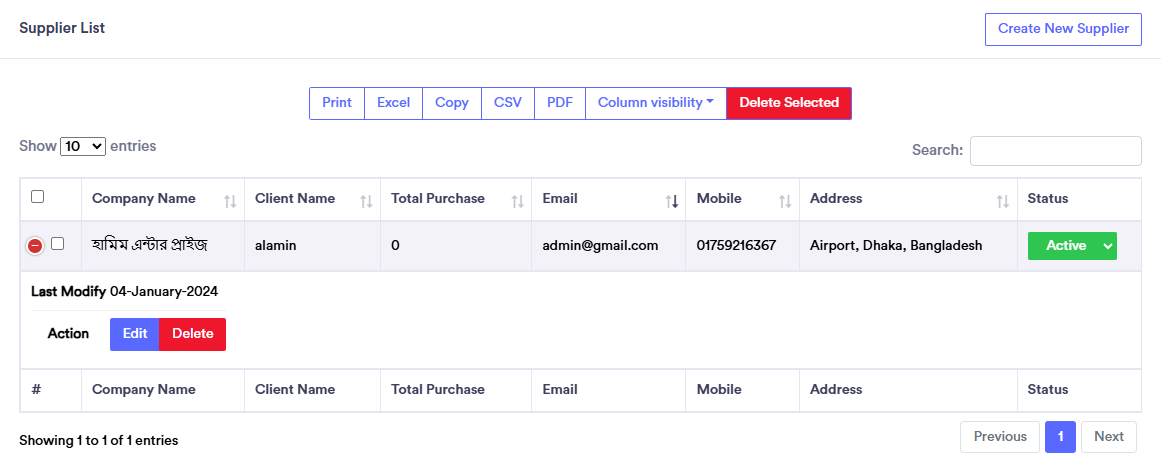Sort by Client Name arrows icon

[x=366, y=201]
